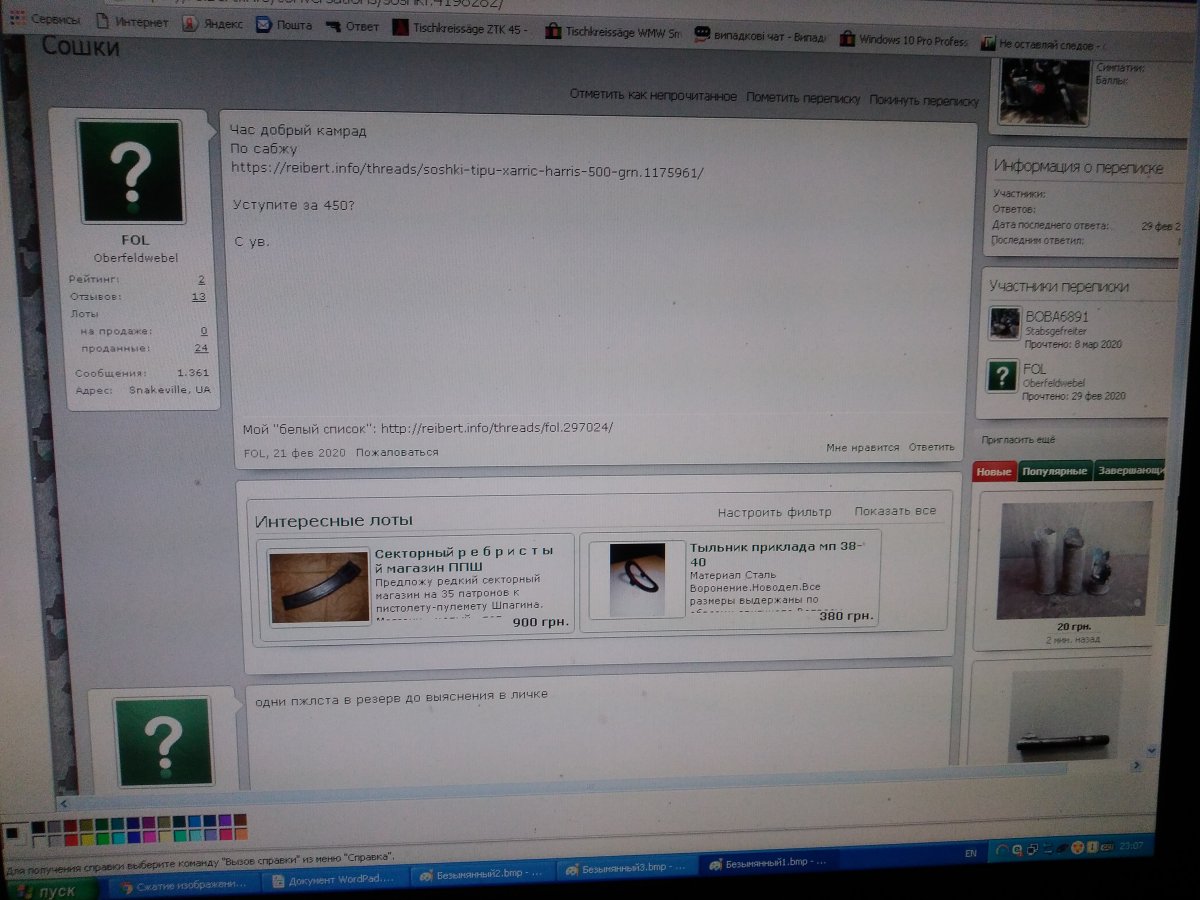
Task: Open the Сжатие изображений Chrome taskbar button
Action: 183,885
